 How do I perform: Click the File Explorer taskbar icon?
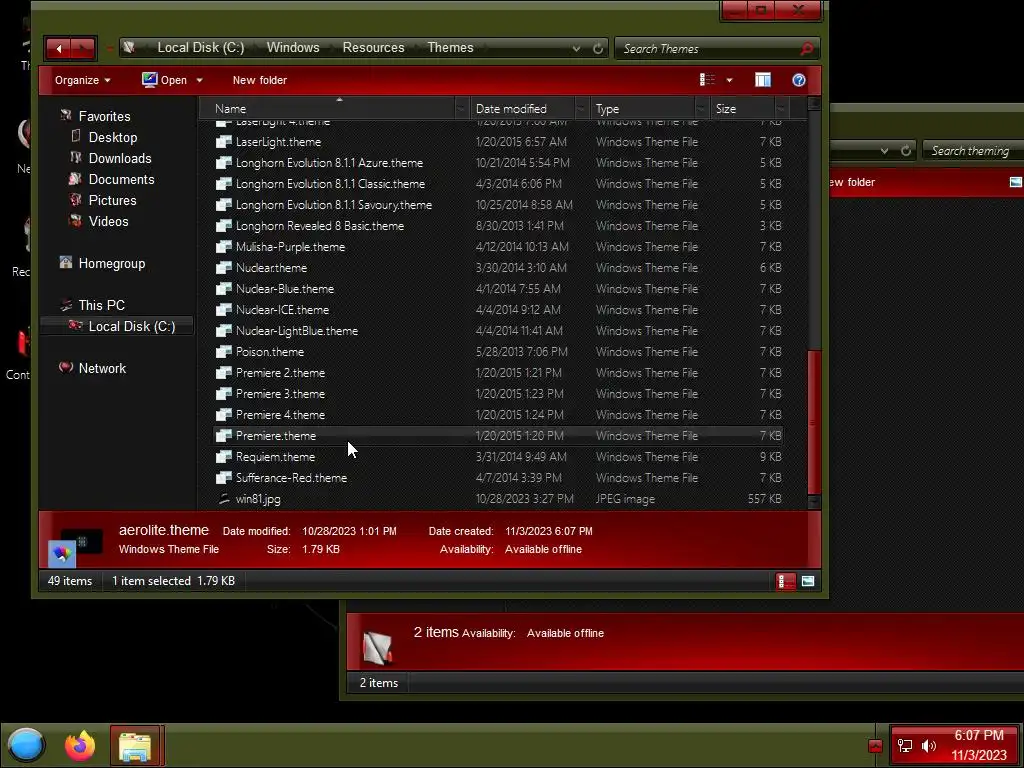(x=135, y=746)
